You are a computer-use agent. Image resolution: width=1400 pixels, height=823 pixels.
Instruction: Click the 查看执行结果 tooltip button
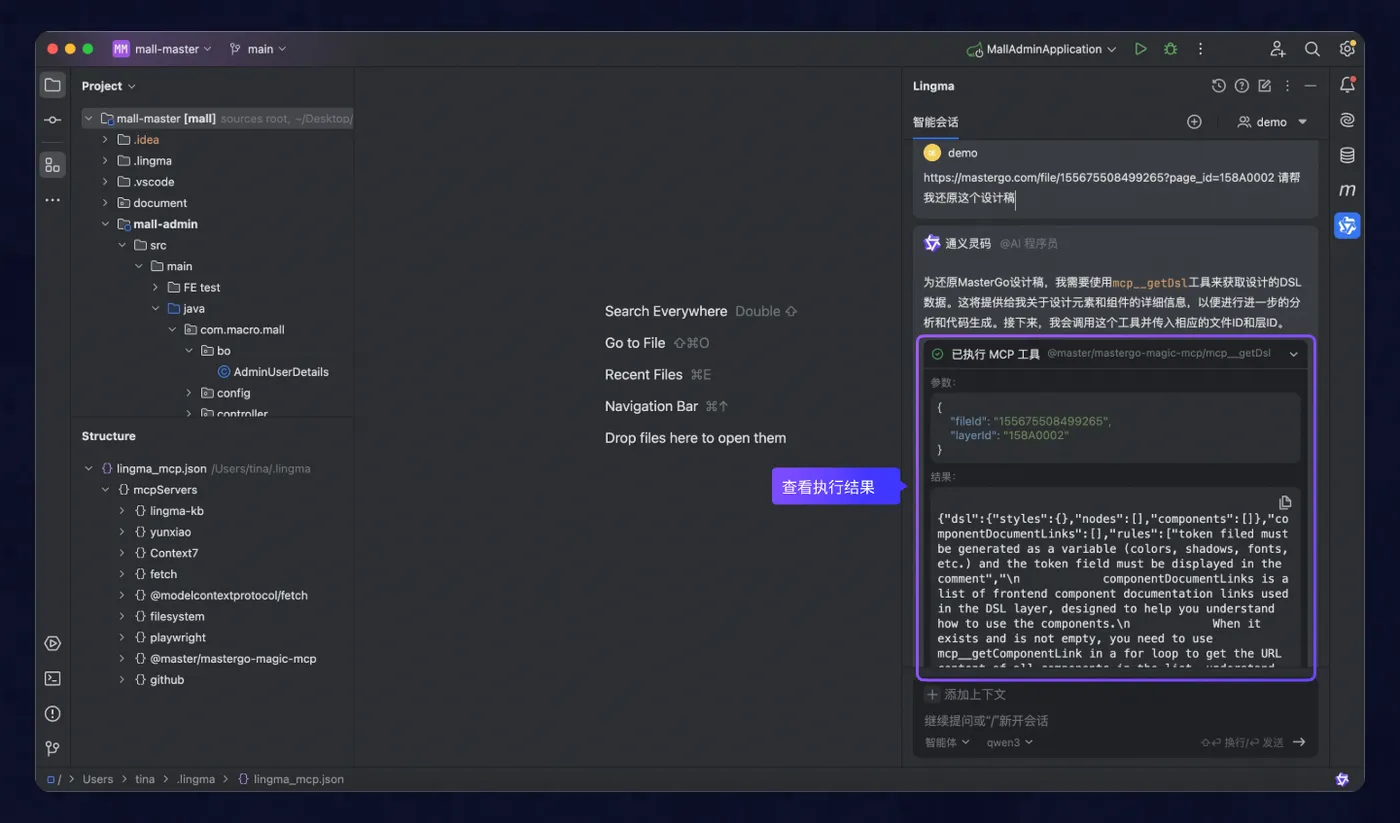(x=836, y=487)
